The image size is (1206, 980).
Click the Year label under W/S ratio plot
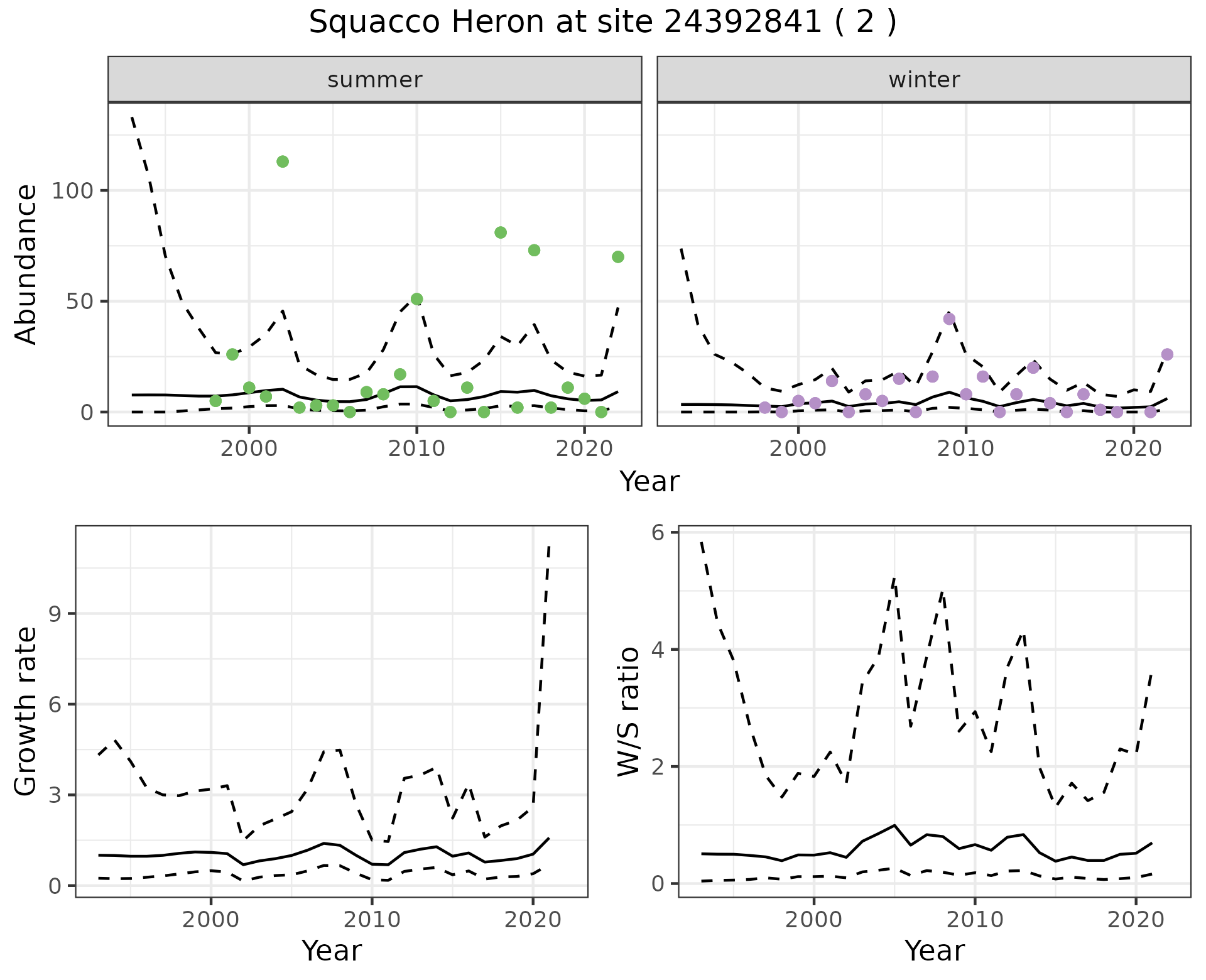(x=934, y=950)
